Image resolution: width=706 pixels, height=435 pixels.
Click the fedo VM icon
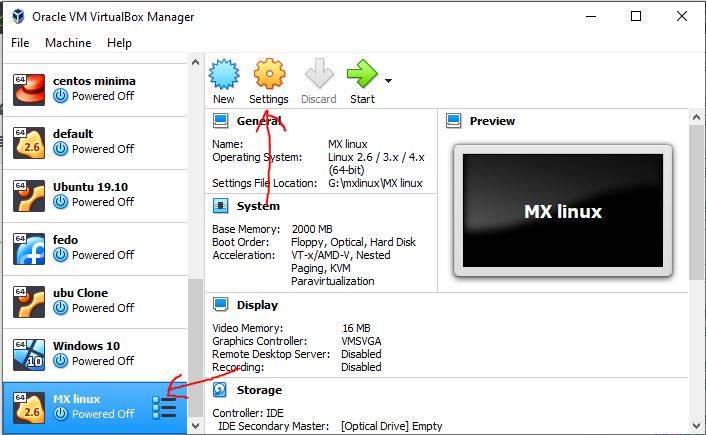(29, 247)
